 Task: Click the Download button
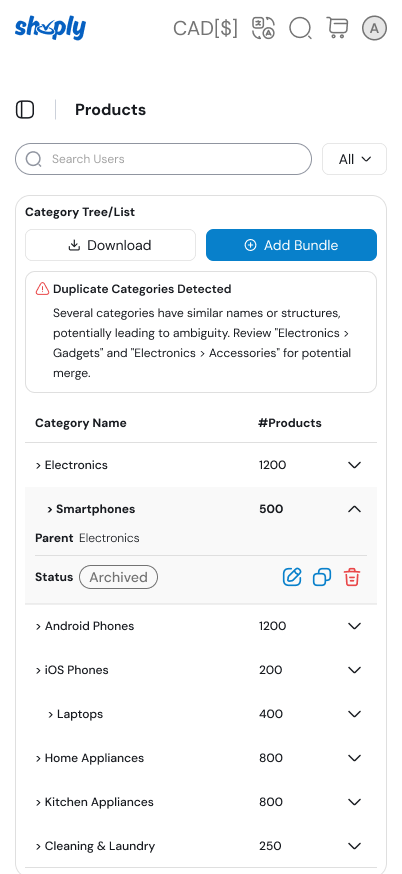point(110,245)
